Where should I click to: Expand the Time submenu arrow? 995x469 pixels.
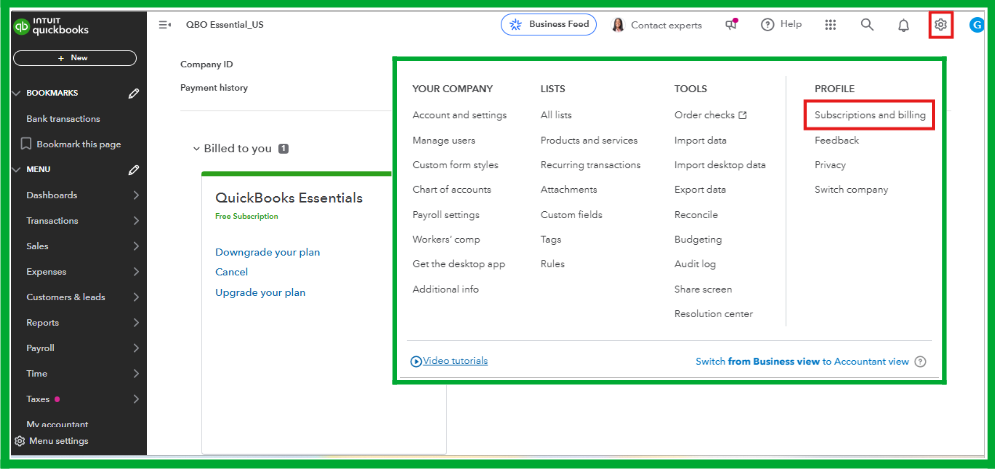click(136, 374)
